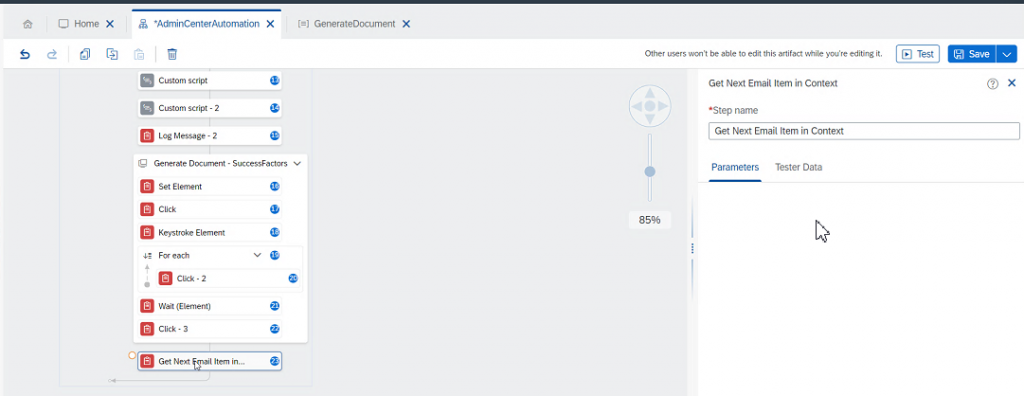Redo the last action
Screen dimensions: 1024x396
click(52, 54)
